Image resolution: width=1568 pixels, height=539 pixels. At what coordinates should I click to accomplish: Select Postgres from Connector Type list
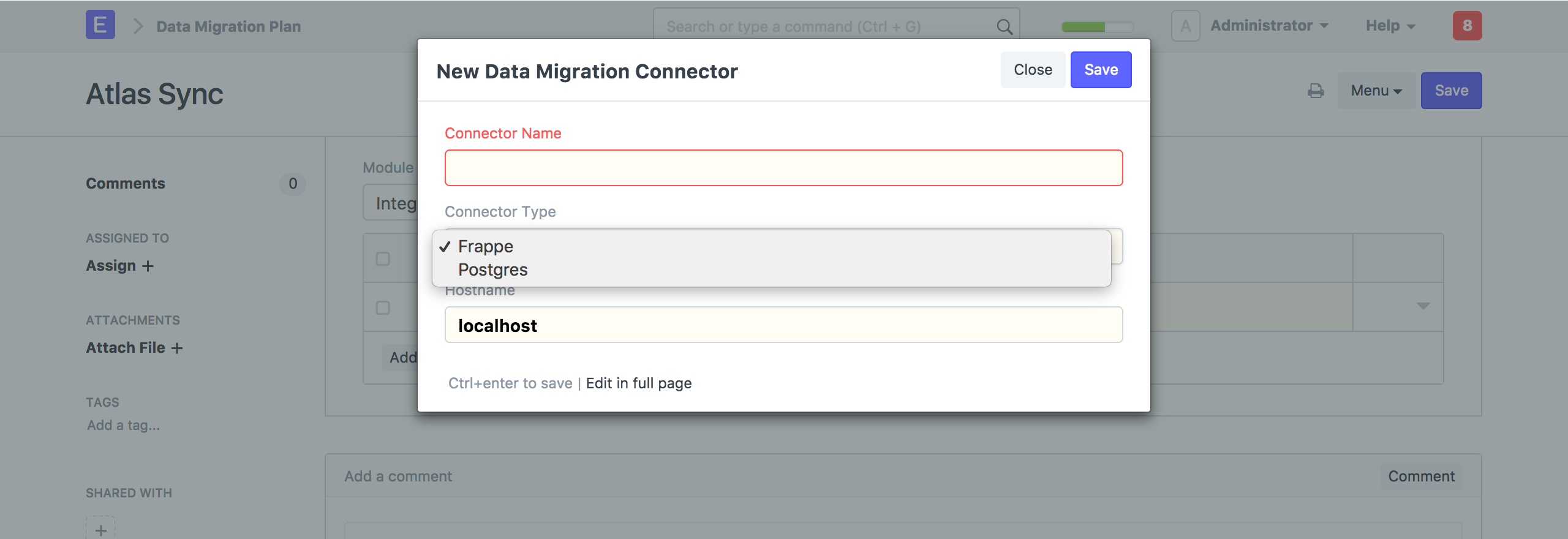click(x=493, y=270)
